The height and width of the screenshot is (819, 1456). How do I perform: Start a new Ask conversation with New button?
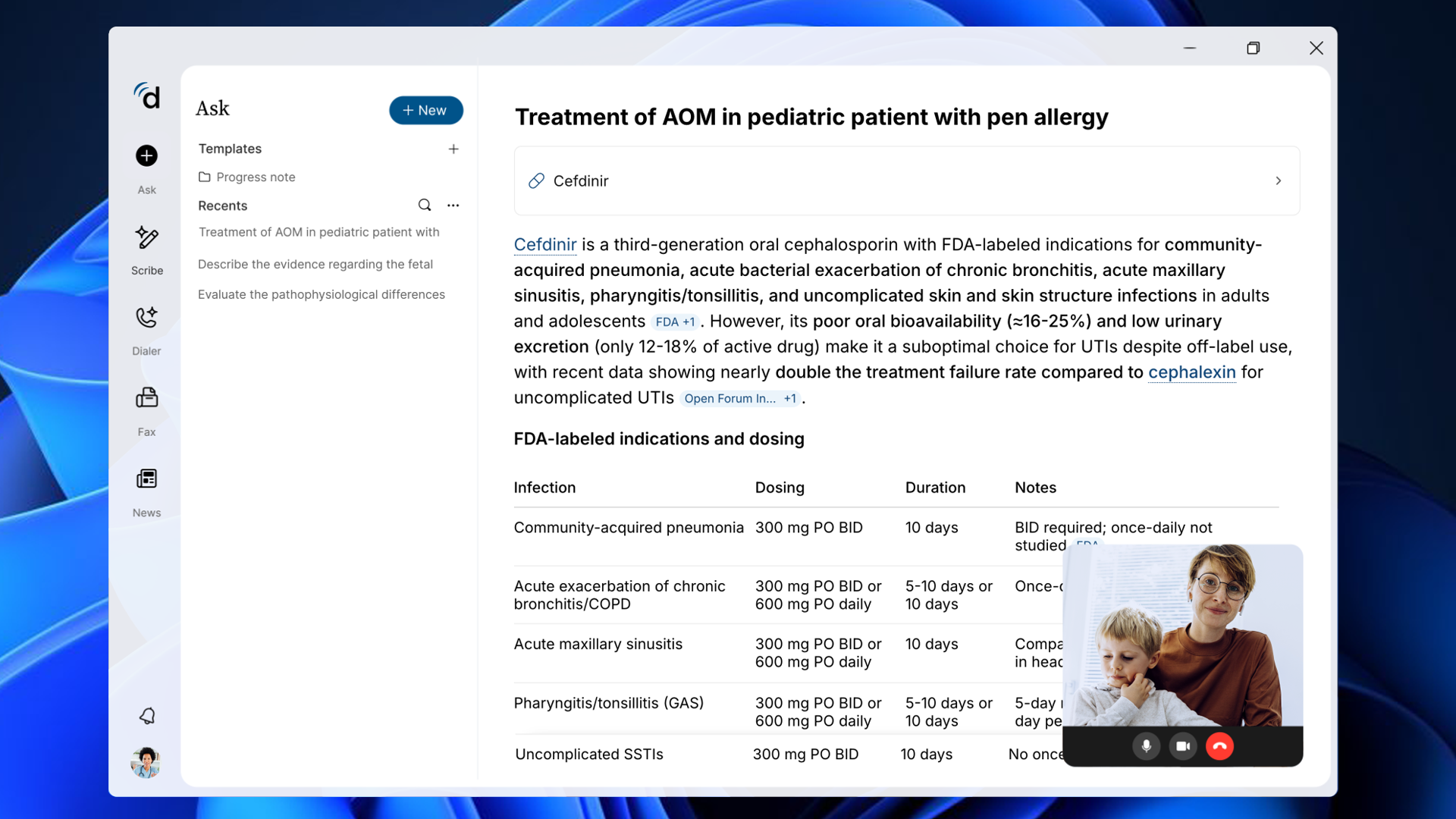(x=426, y=110)
